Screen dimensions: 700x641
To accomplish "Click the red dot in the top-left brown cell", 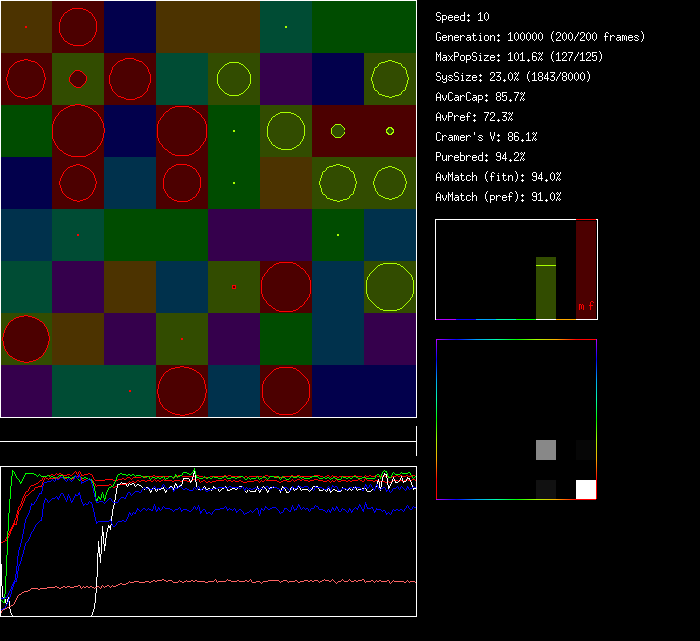I will pos(26,26).
